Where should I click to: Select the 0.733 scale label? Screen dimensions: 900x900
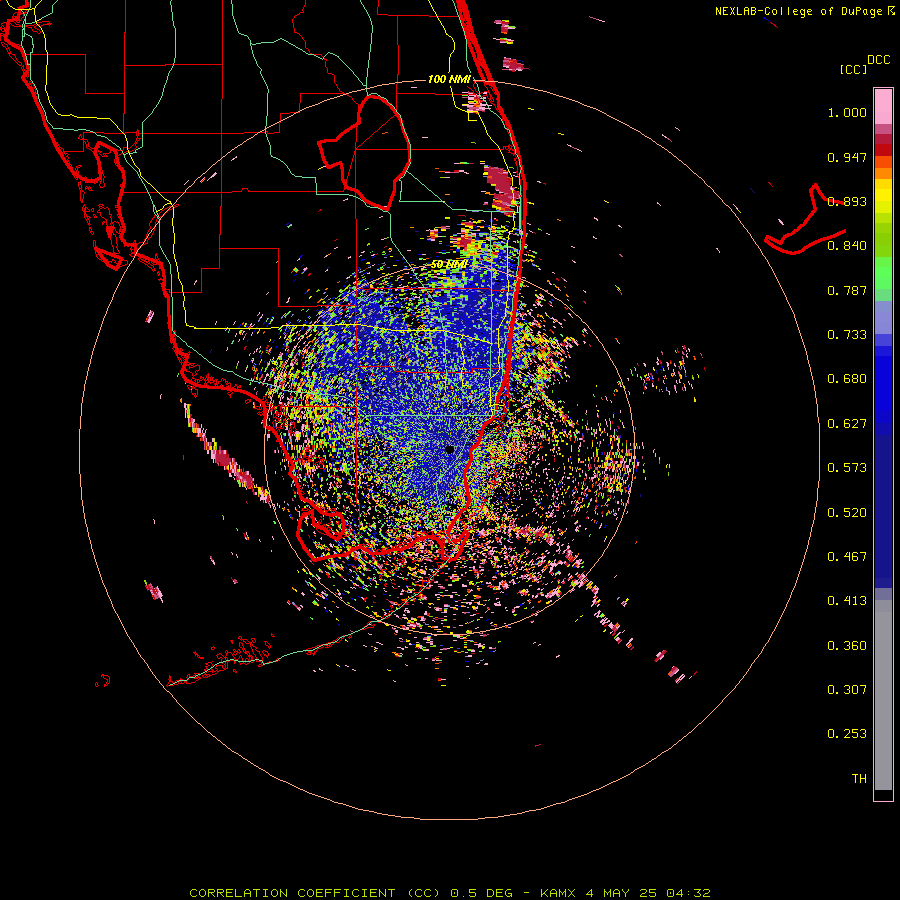847,335
